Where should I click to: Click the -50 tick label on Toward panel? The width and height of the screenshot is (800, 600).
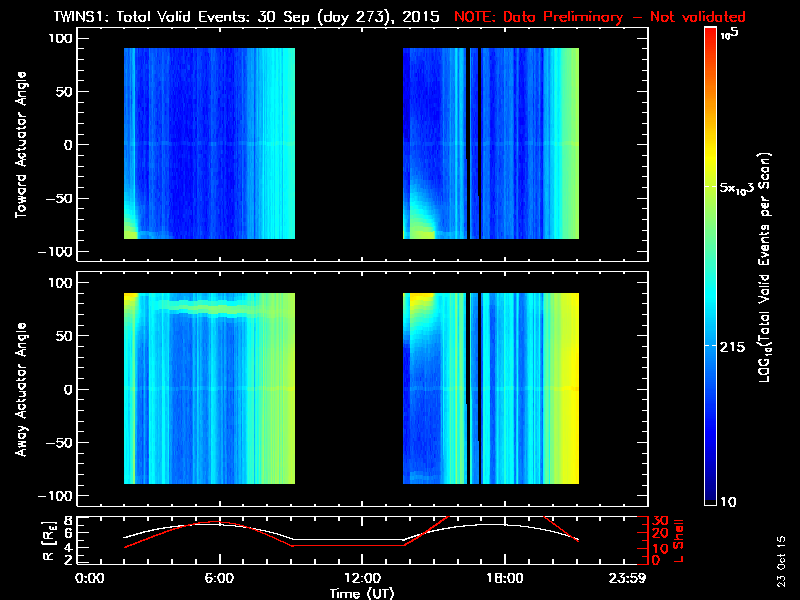click(x=60, y=198)
